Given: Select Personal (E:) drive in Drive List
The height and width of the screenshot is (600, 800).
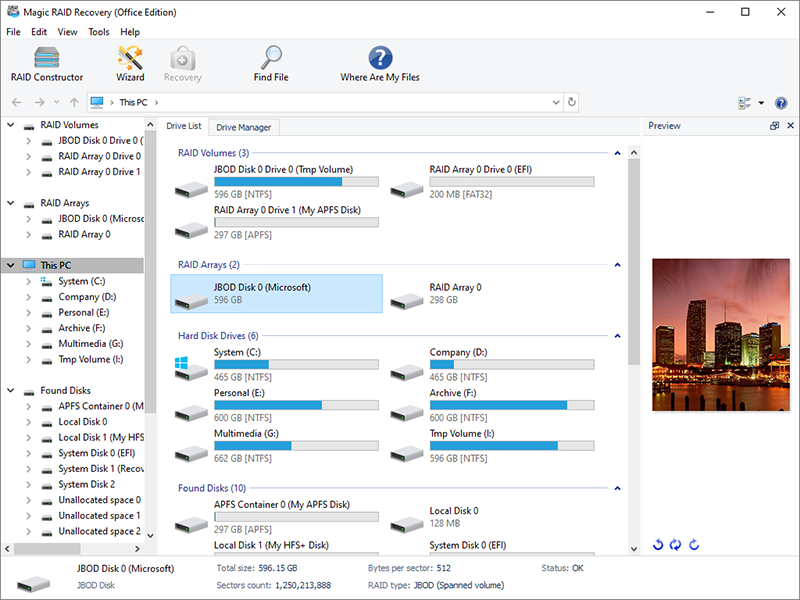Looking at the screenshot, I should coord(276,405).
